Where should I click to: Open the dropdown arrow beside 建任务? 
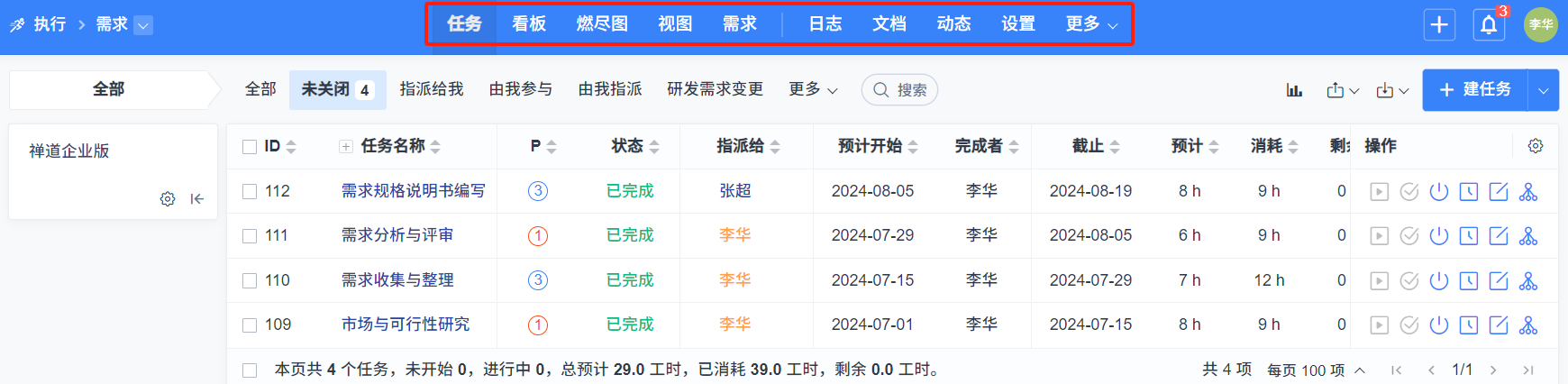[1544, 90]
